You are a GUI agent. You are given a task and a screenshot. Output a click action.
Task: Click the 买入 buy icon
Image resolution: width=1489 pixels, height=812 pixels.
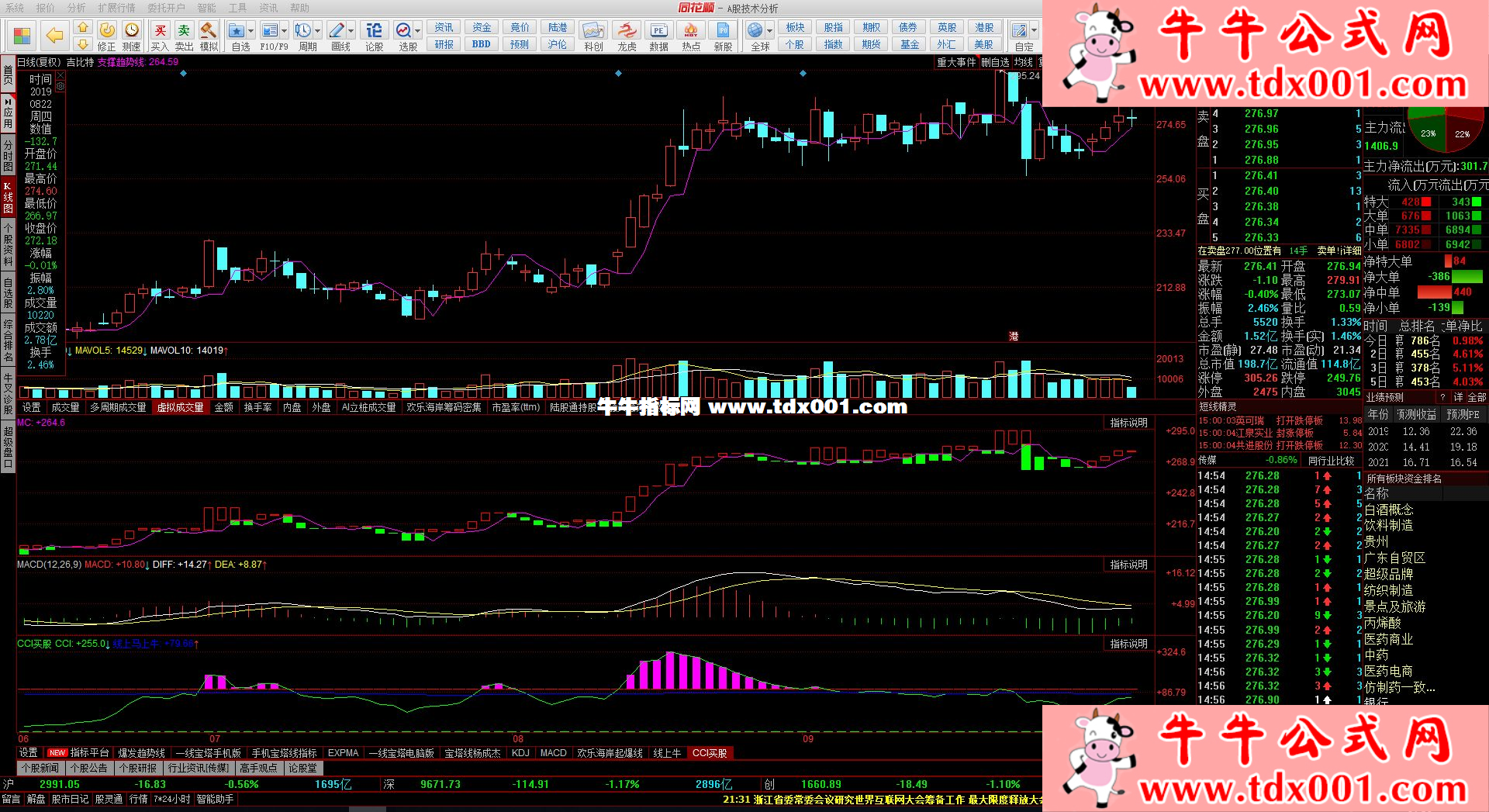point(160,36)
